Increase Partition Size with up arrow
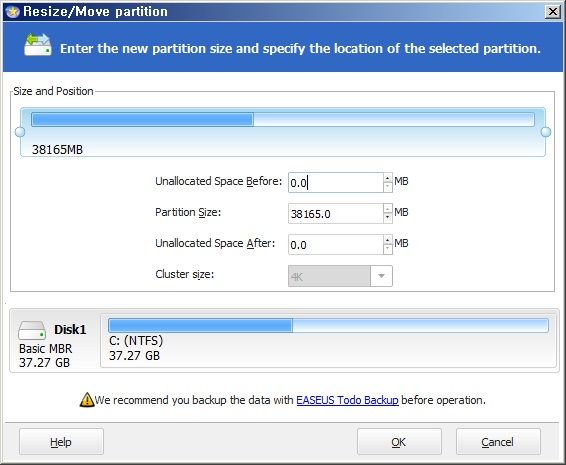 [387, 209]
